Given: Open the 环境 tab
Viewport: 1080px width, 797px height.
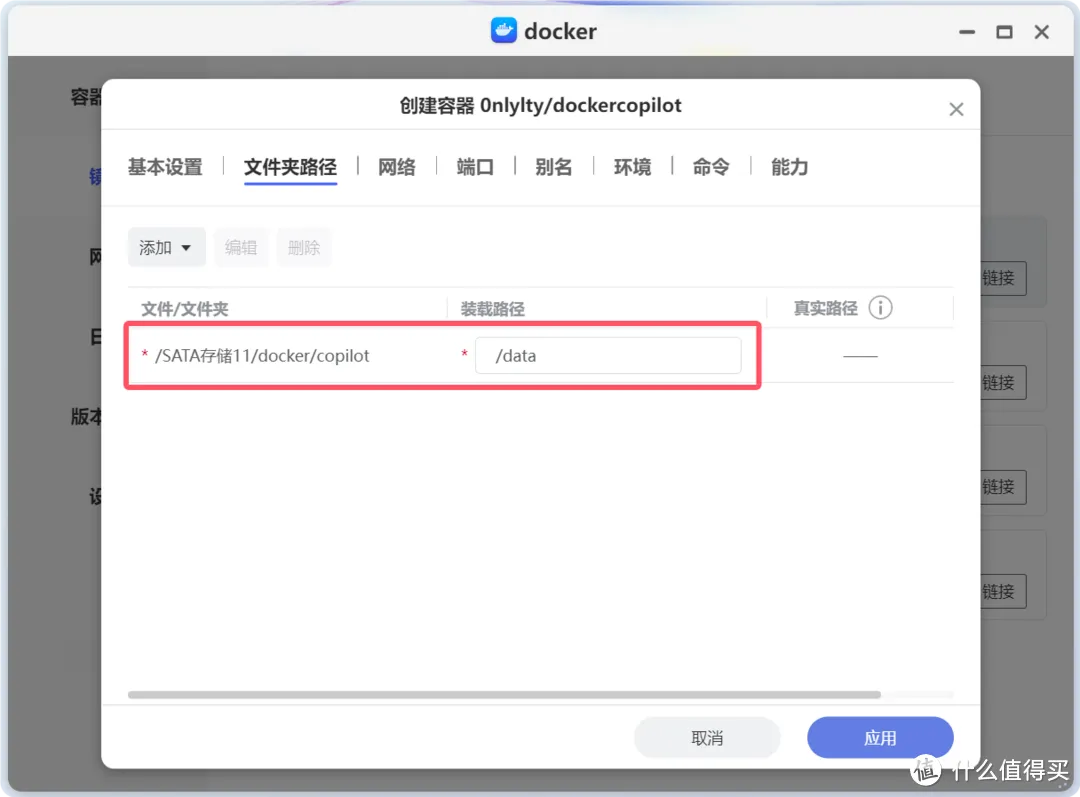Looking at the screenshot, I should [x=632, y=167].
